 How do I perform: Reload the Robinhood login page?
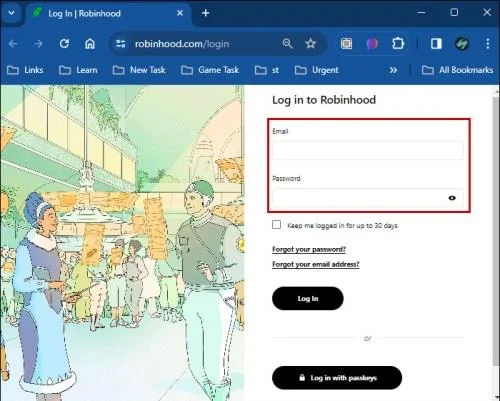click(x=64, y=44)
